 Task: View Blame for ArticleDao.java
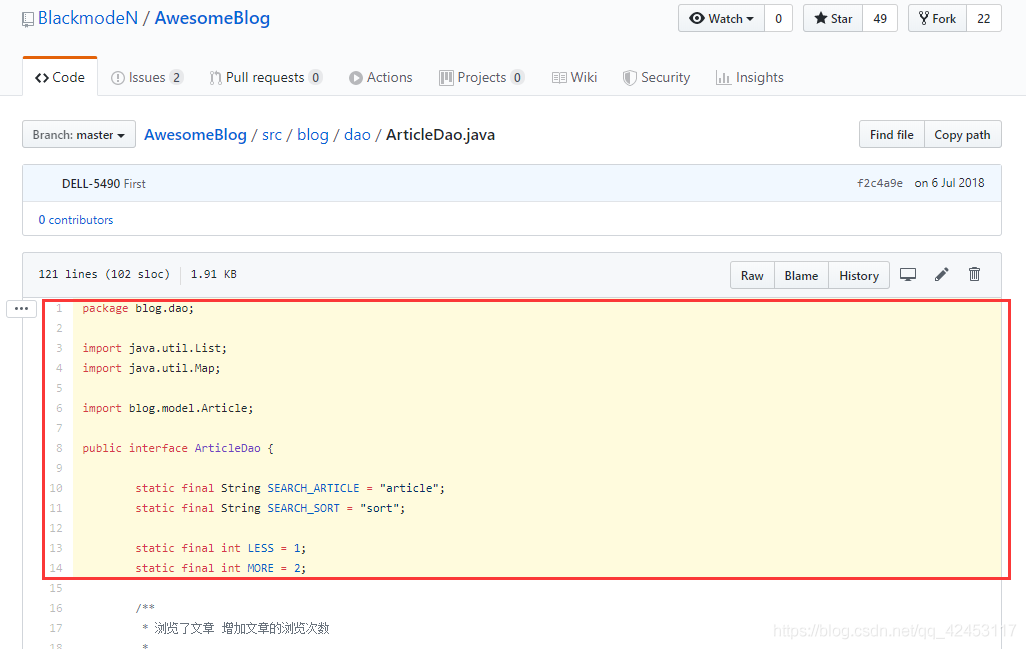(x=801, y=275)
